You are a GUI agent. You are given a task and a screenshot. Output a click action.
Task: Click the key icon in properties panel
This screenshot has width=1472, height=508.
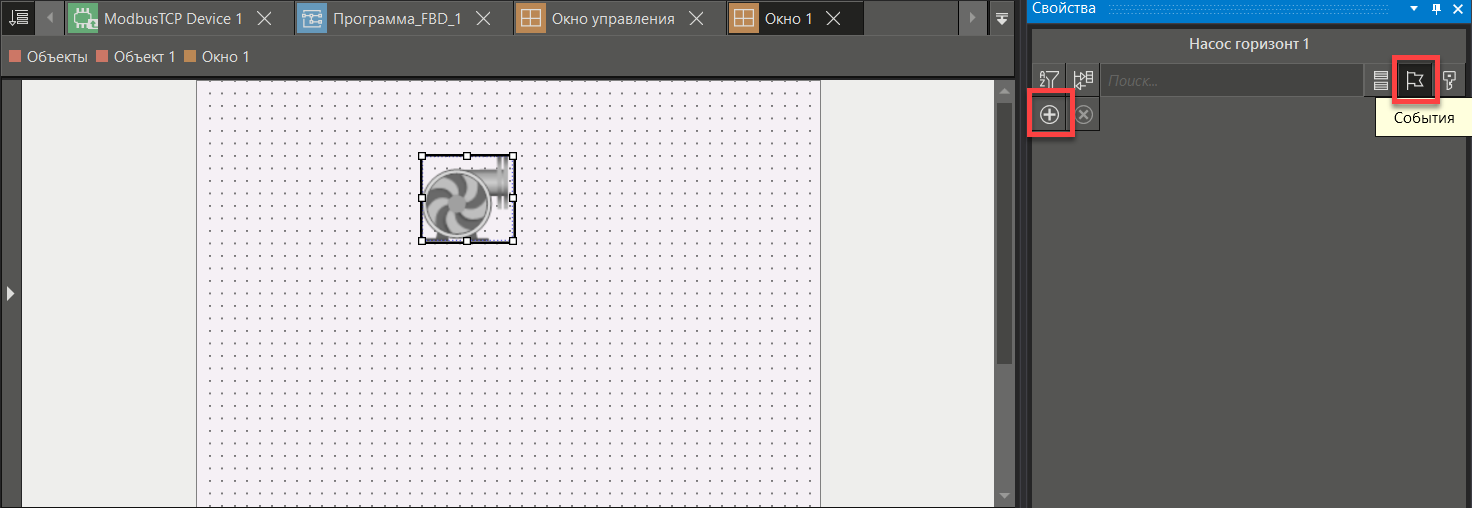(x=1448, y=81)
